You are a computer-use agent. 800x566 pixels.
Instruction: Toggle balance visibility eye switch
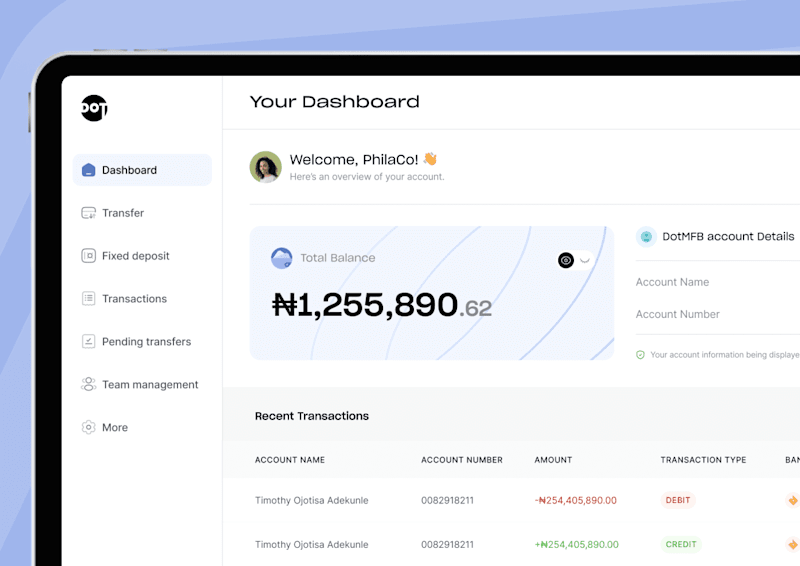pos(575,260)
